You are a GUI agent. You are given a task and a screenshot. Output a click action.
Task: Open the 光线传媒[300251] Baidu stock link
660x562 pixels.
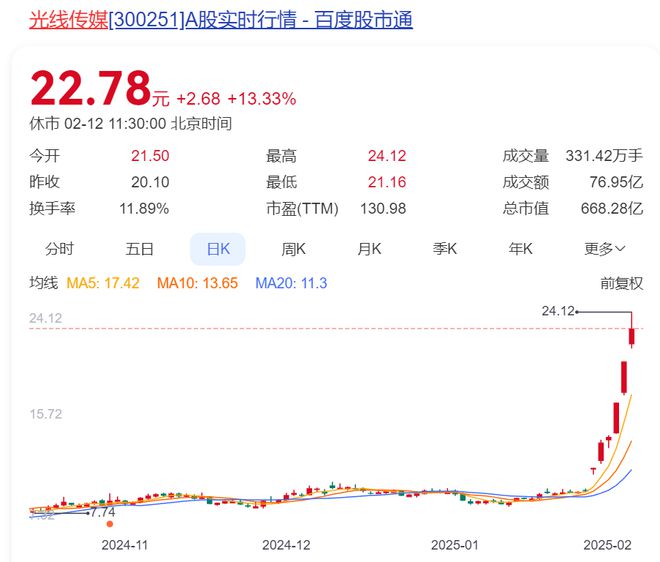tap(221, 20)
